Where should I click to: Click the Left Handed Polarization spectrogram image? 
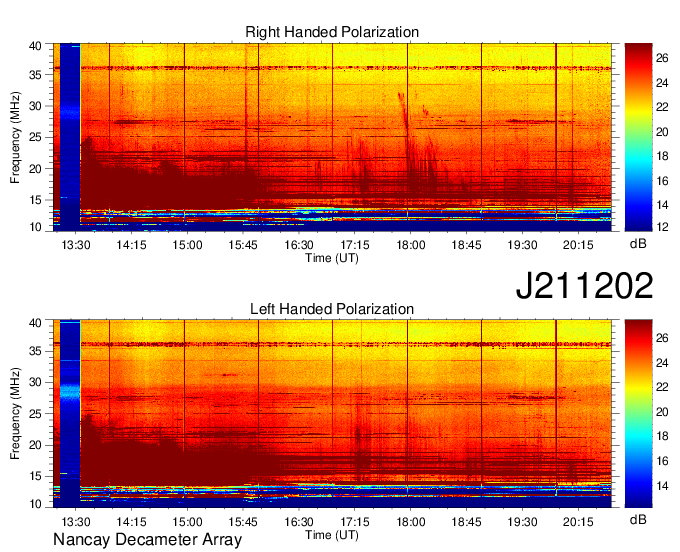(x=332, y=414)
